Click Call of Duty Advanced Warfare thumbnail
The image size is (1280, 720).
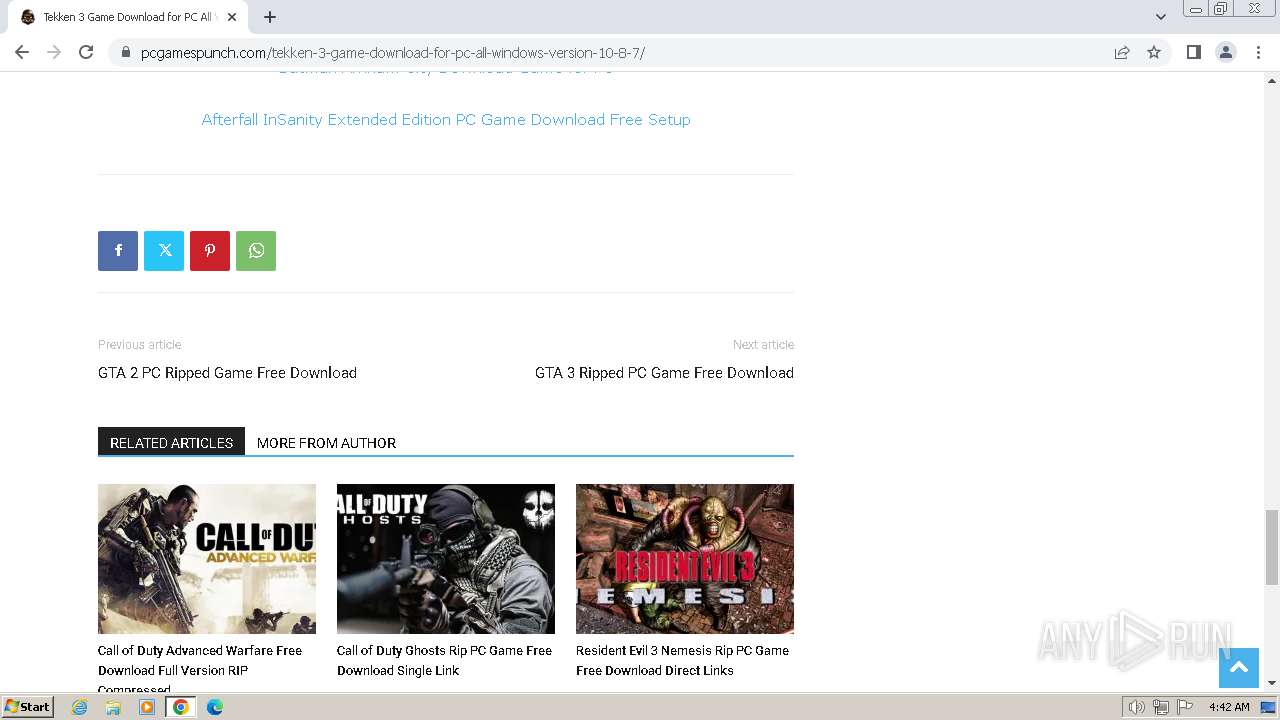[207, 559]
